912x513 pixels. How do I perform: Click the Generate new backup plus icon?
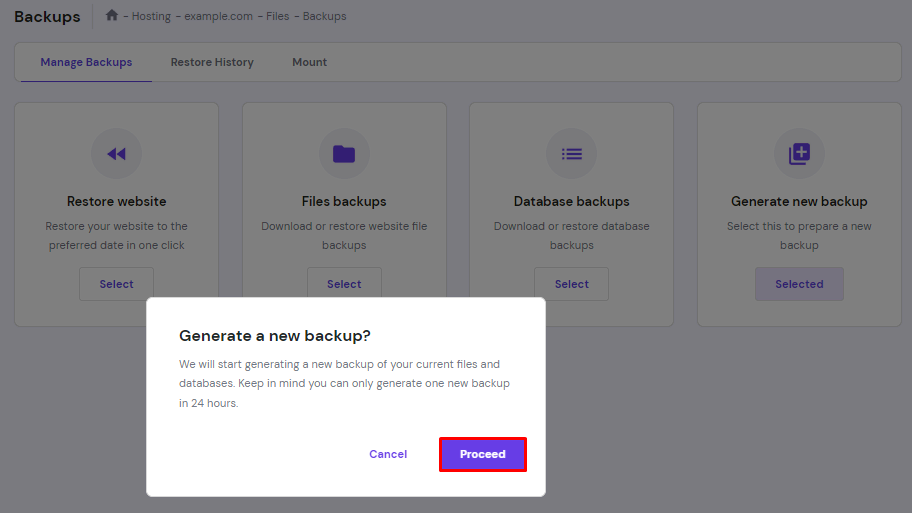799,154
